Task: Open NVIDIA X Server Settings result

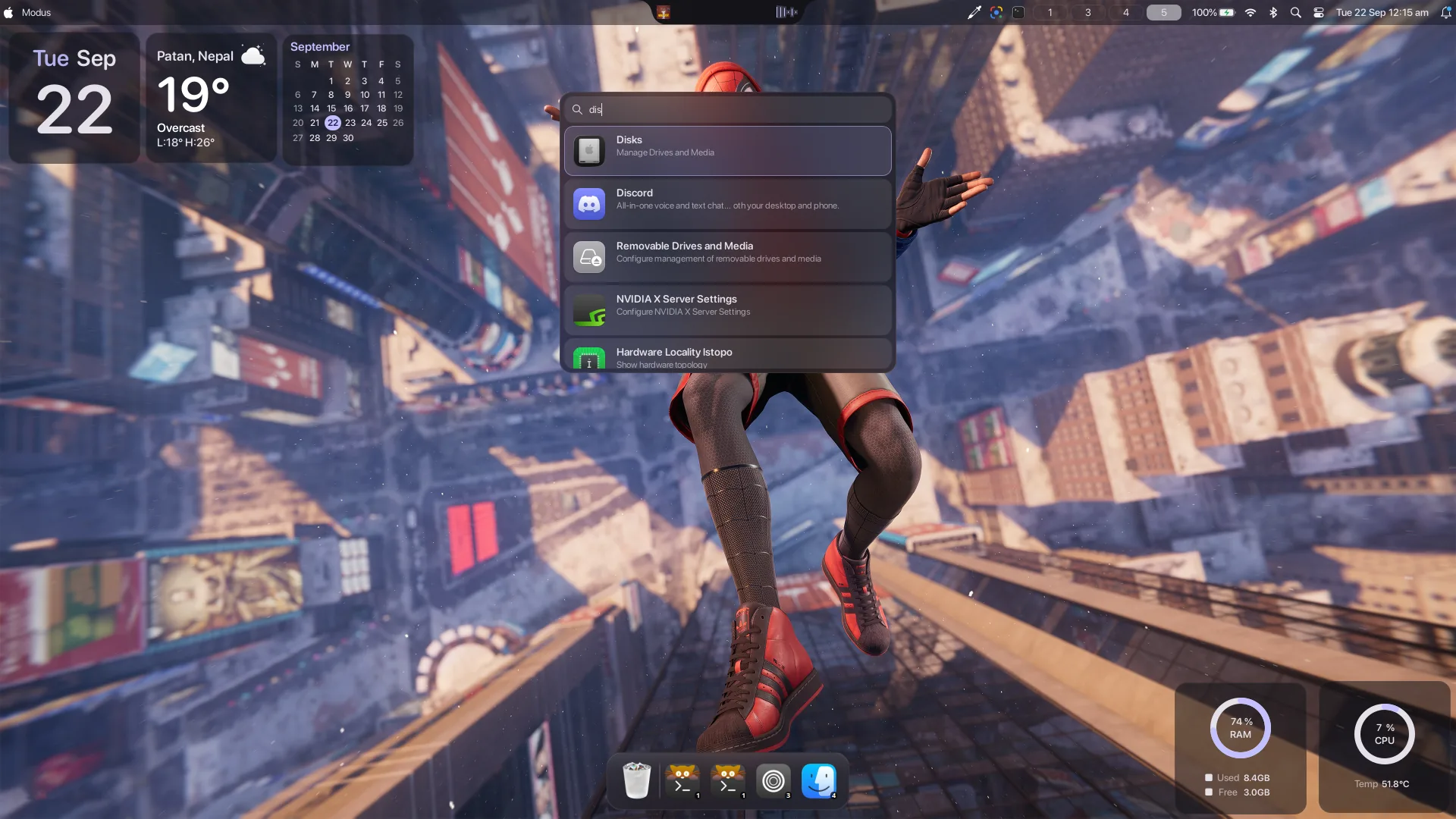Action: [728, 310]
